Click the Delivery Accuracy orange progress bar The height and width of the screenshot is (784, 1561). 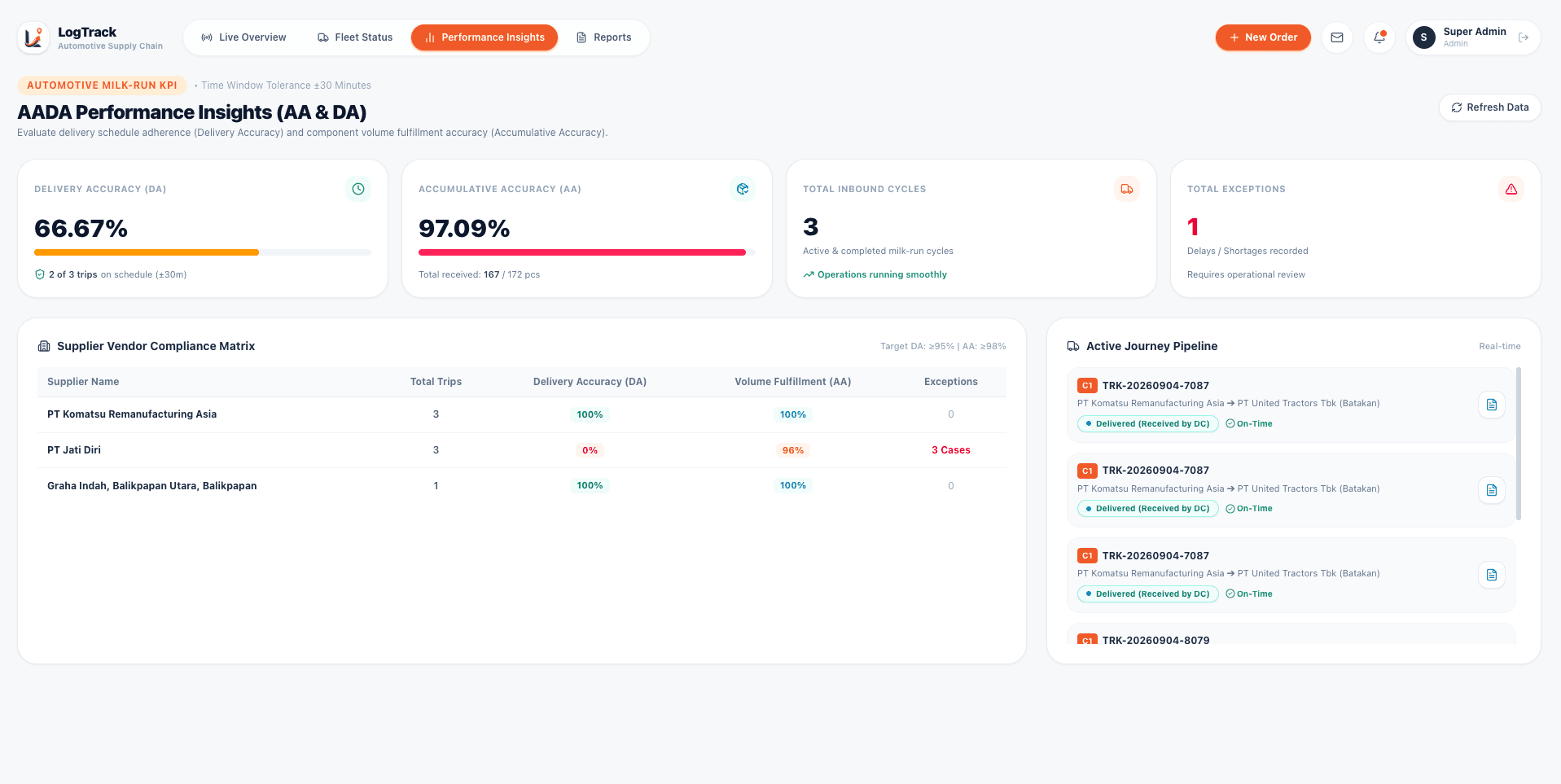[x=147, y=252]
